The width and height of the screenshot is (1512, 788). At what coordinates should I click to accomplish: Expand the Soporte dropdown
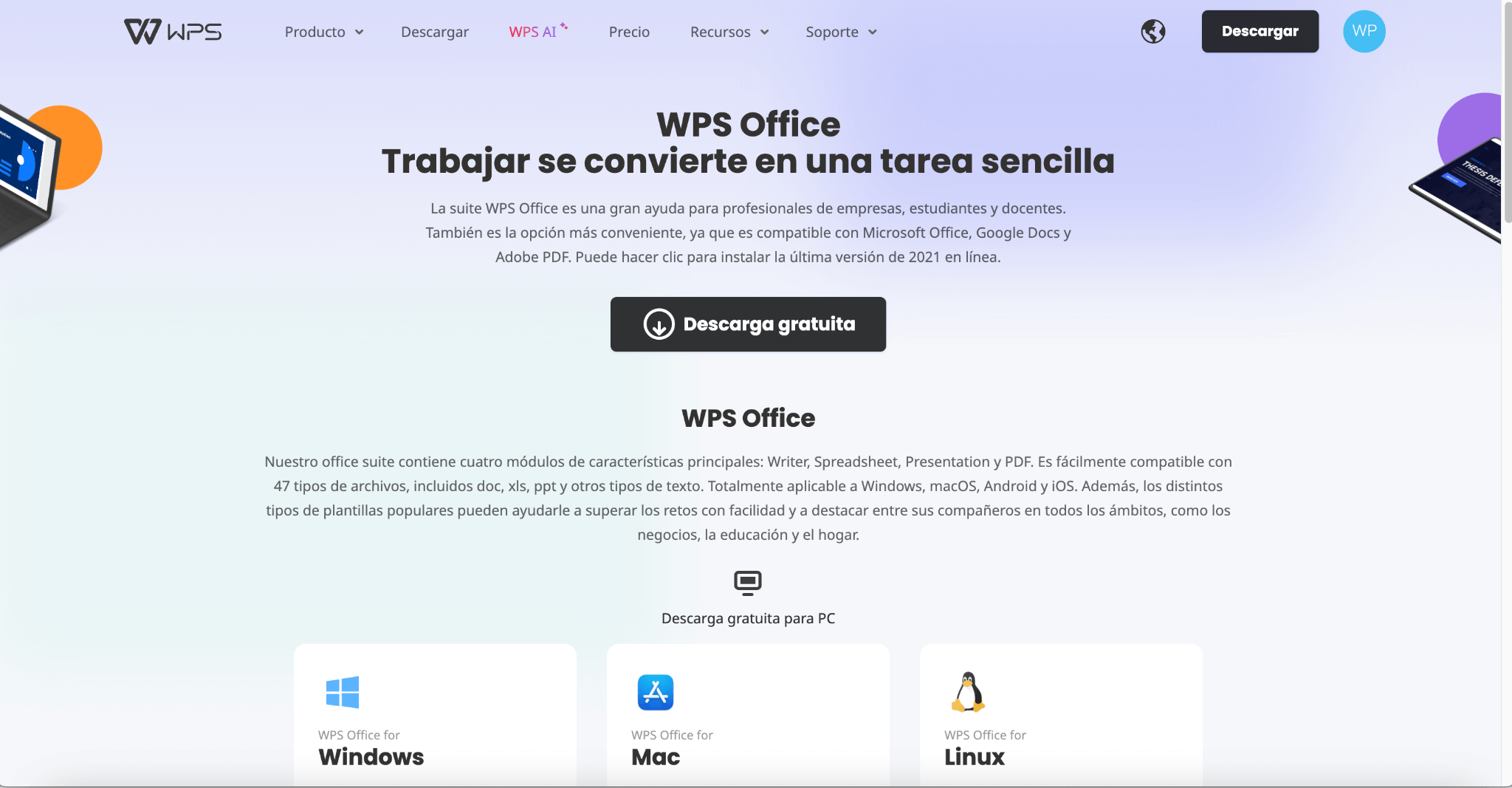tap(840, 32)
